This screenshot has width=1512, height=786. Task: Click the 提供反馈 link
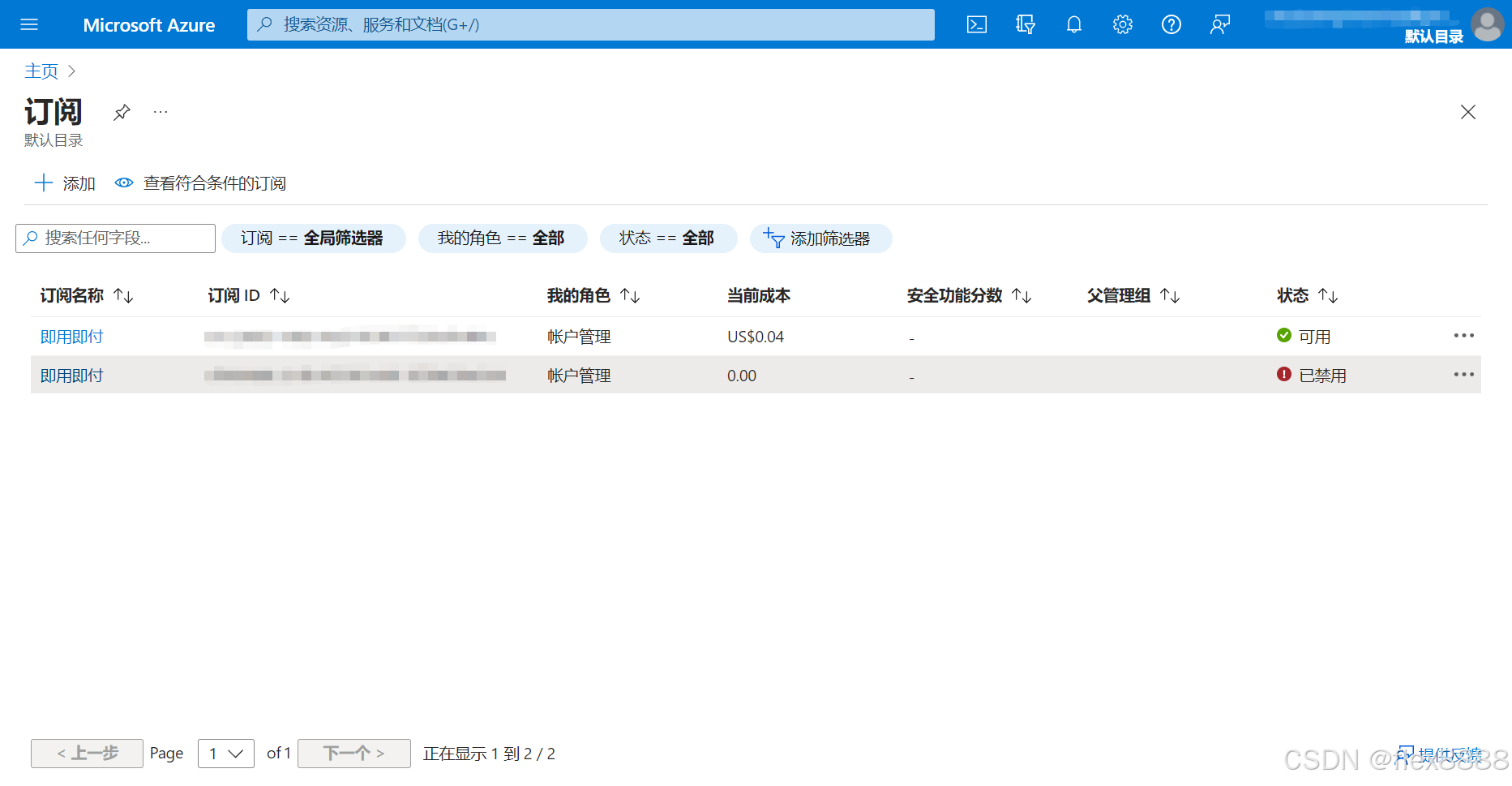[x=1440, y=754]
